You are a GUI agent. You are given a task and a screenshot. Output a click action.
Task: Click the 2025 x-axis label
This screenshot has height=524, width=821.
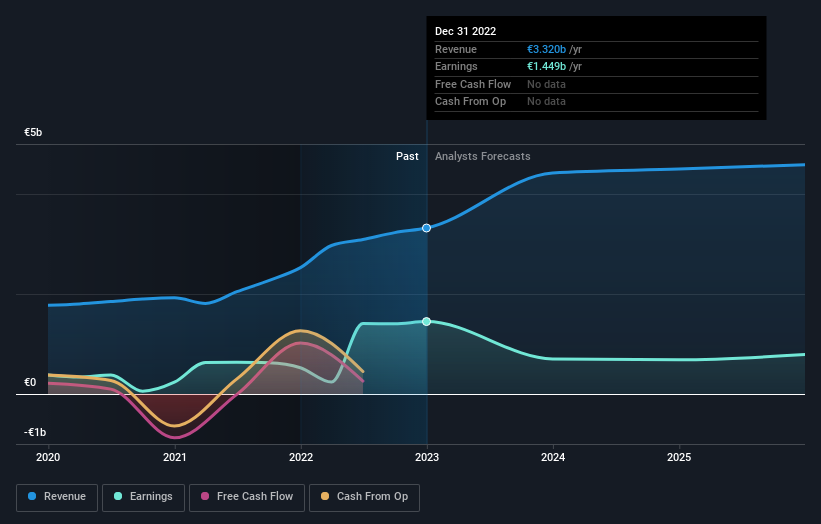pos(679,458)
